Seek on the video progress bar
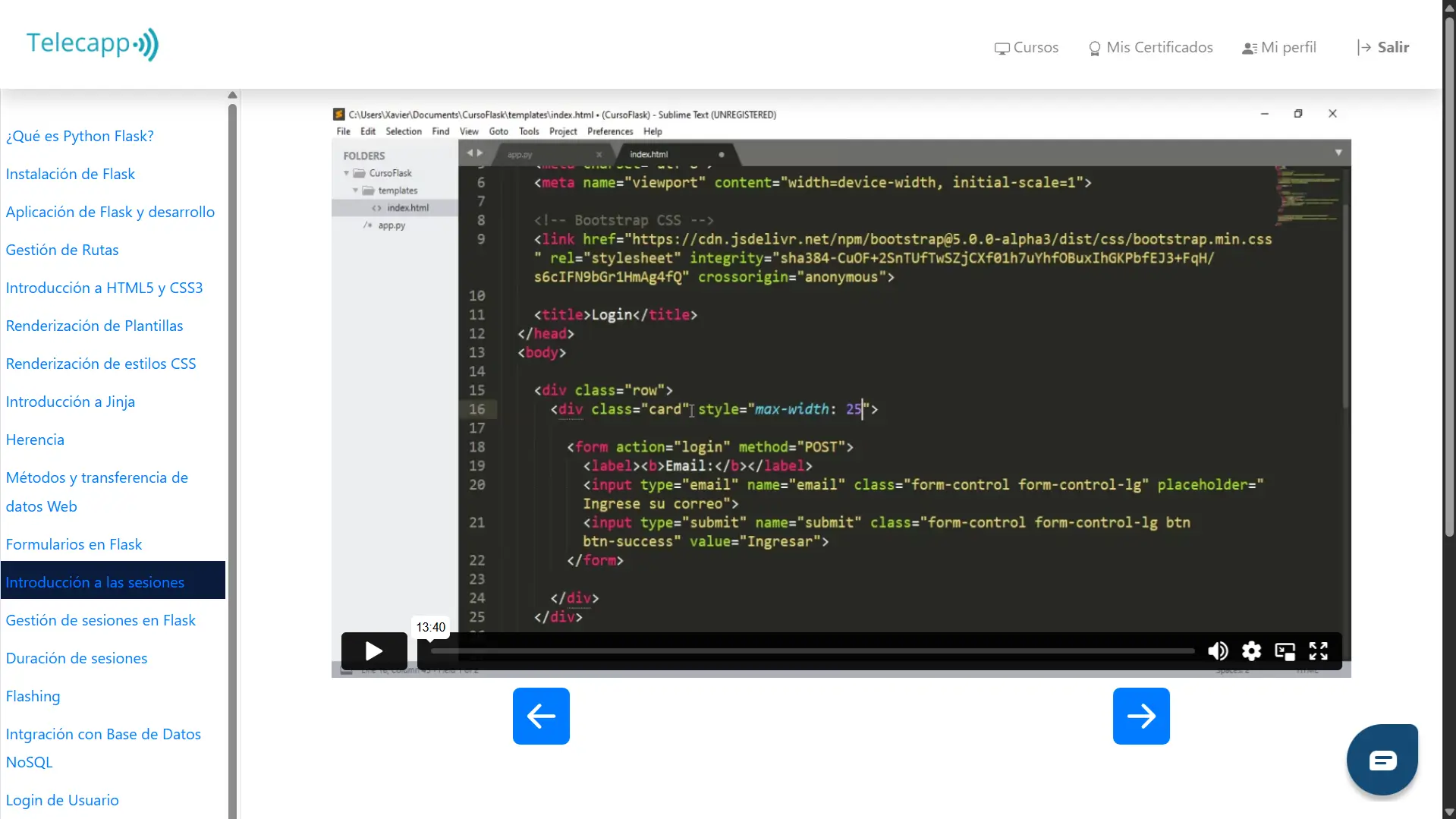The width and height of the screenshot is (1456, 819). [812, 651]
